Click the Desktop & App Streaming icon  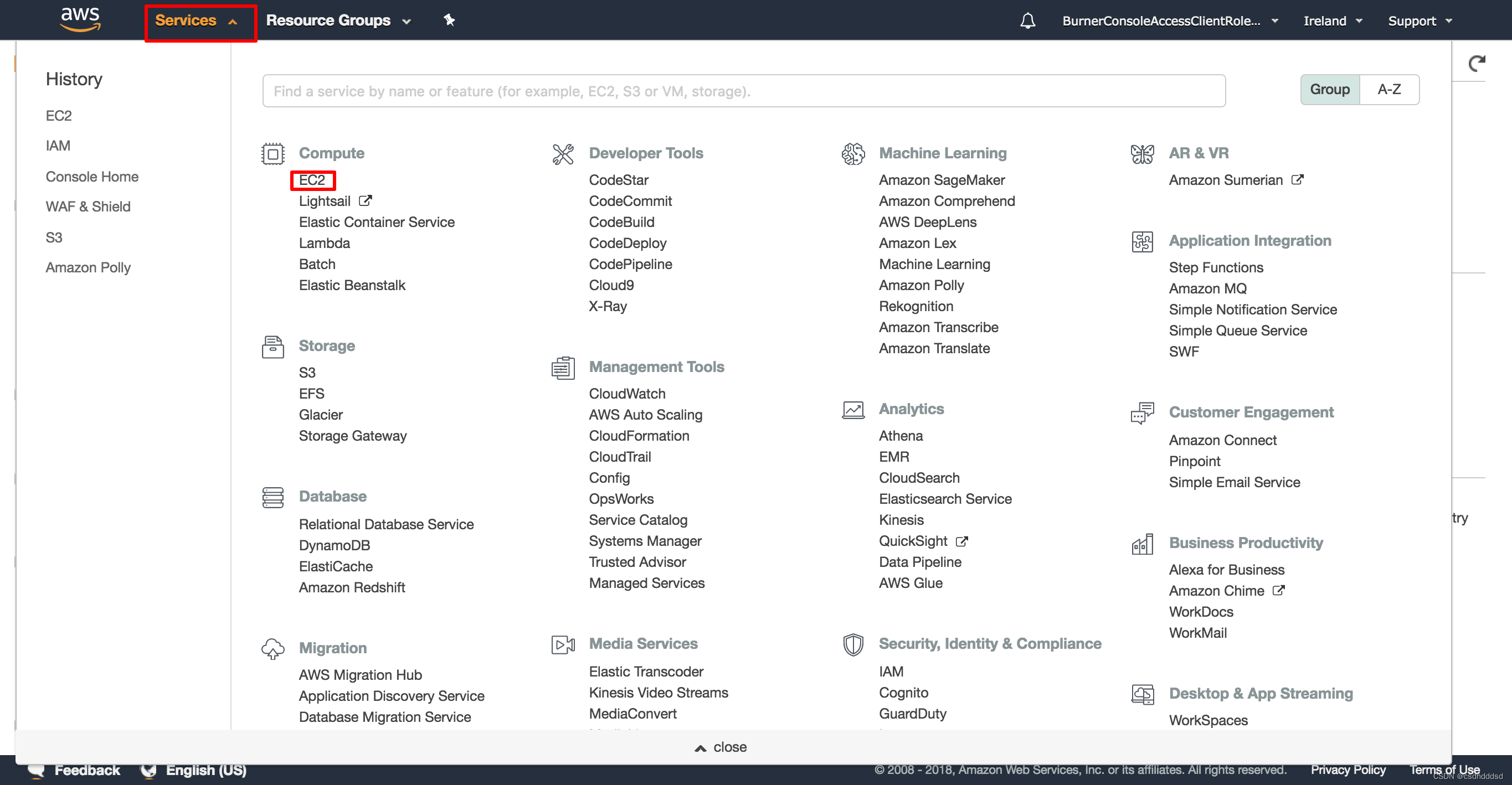point(1142,694)
